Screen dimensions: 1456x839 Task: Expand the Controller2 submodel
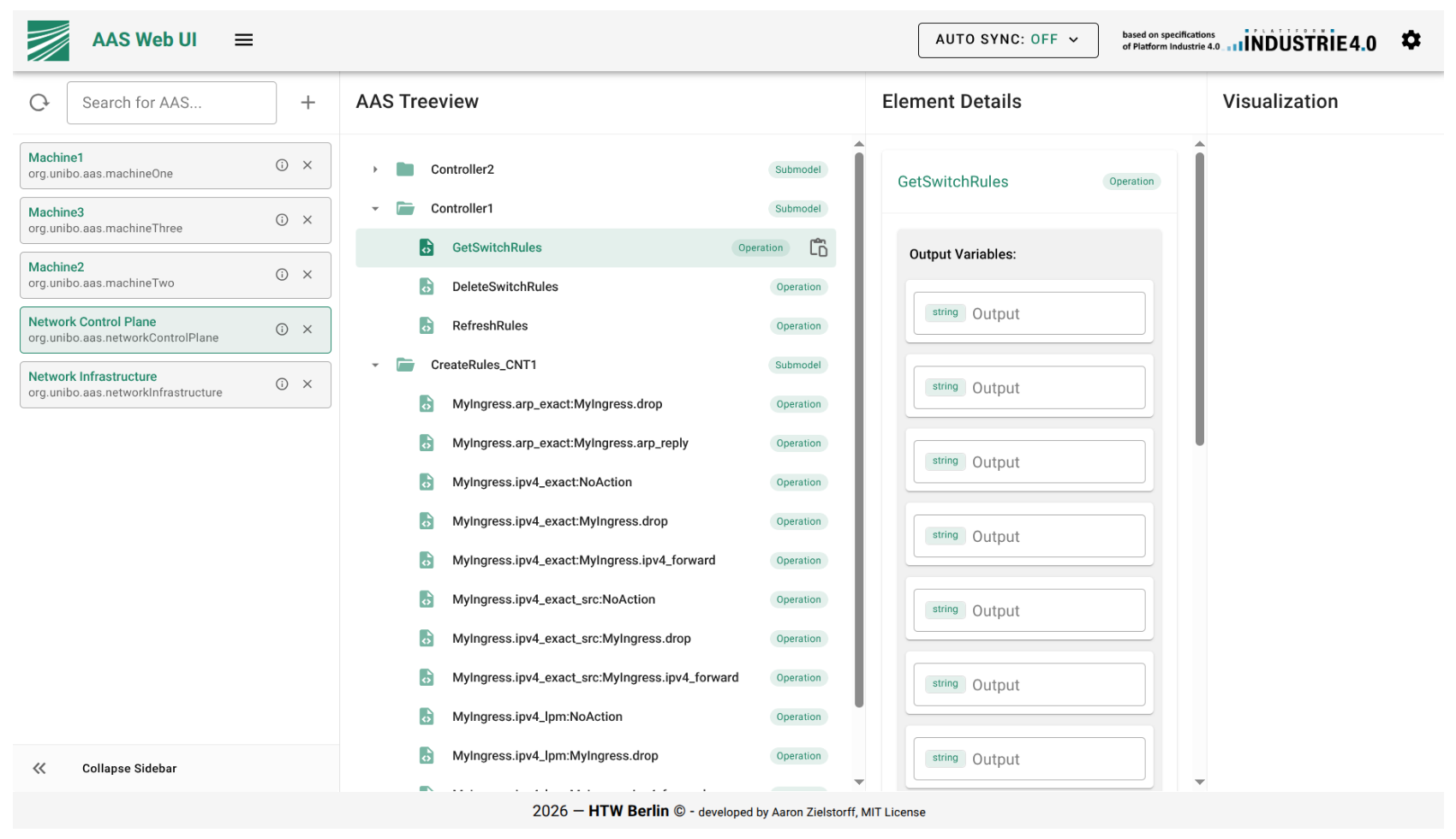(x=375, y=170)
